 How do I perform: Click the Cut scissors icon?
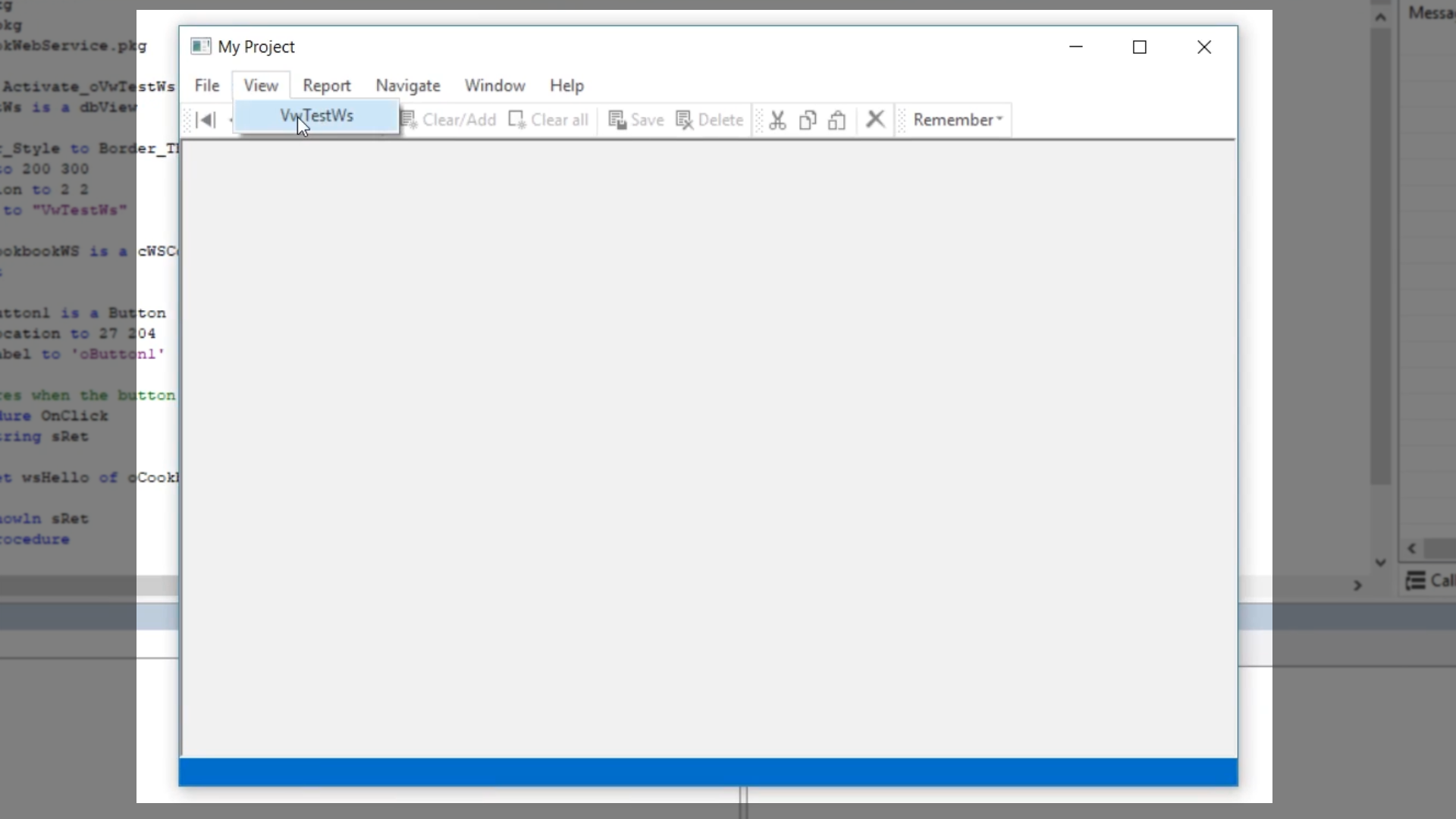(x=777, y=120)
